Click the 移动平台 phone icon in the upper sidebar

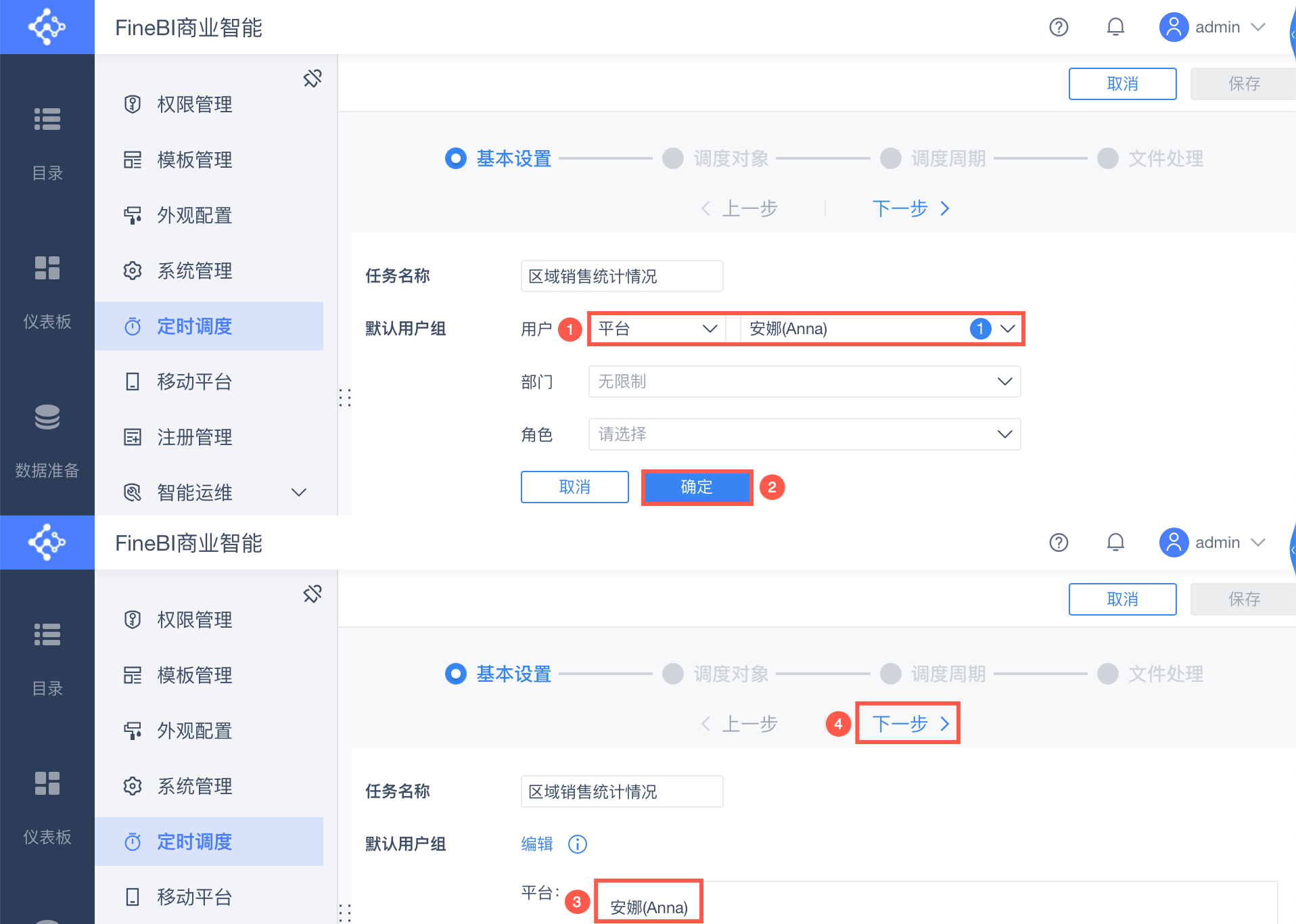point(133,382)
